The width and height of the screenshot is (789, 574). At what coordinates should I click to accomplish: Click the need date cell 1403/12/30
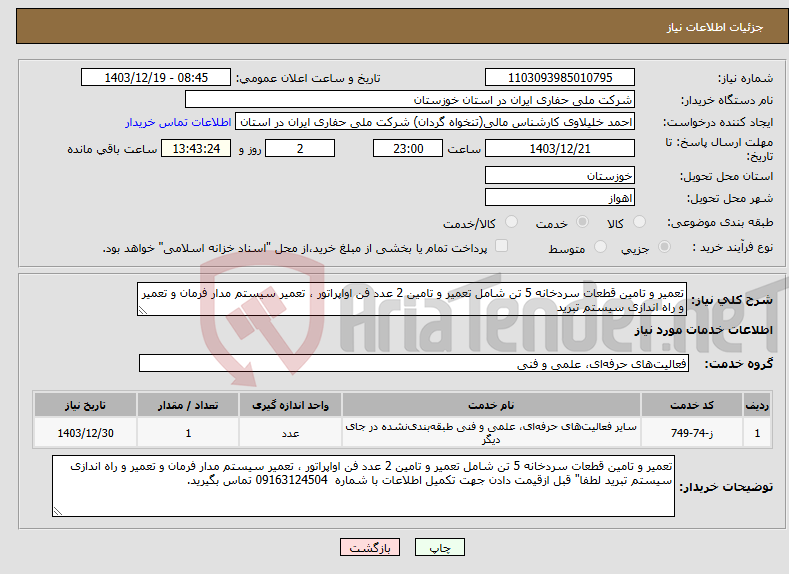click(x=85, y=433)
